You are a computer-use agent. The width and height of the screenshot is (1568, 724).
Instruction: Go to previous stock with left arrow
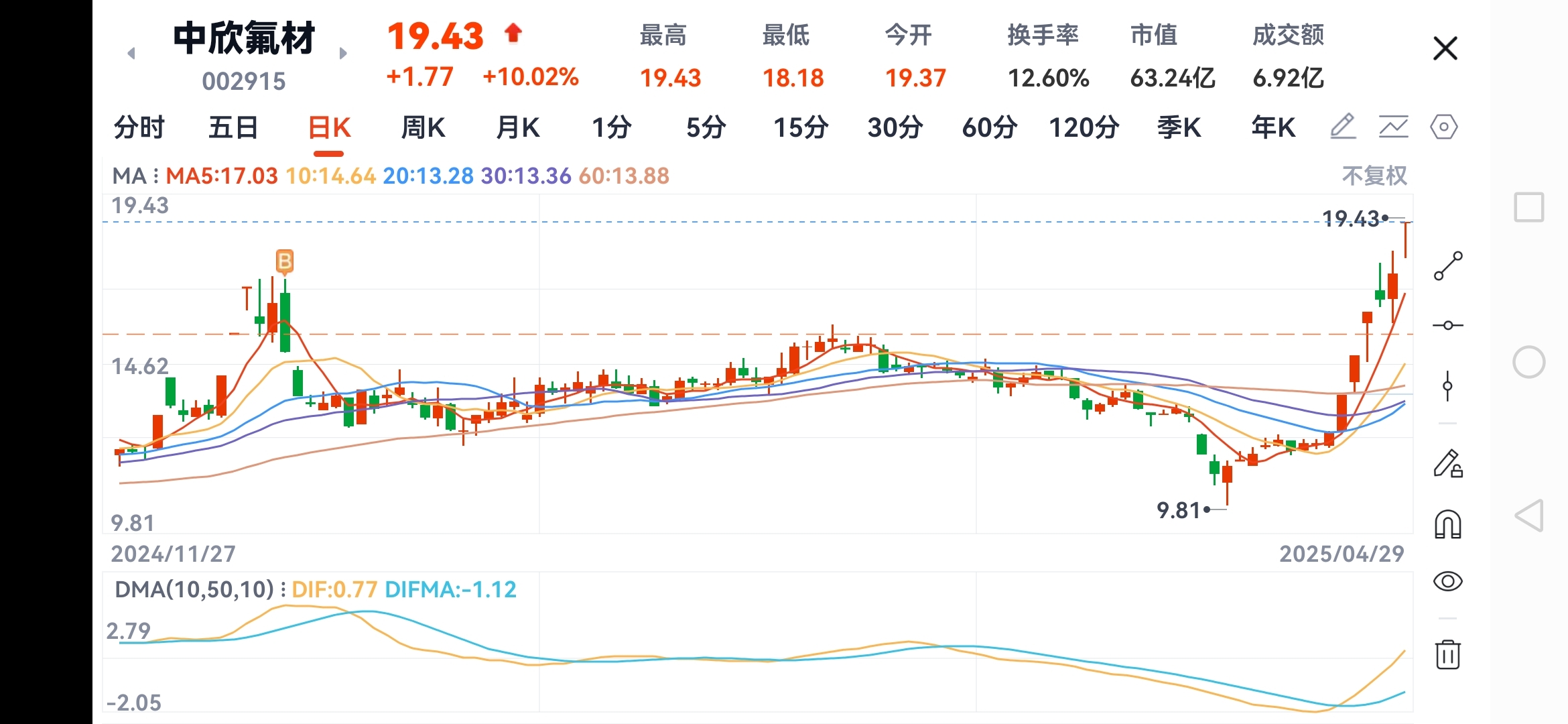(131, 53)
